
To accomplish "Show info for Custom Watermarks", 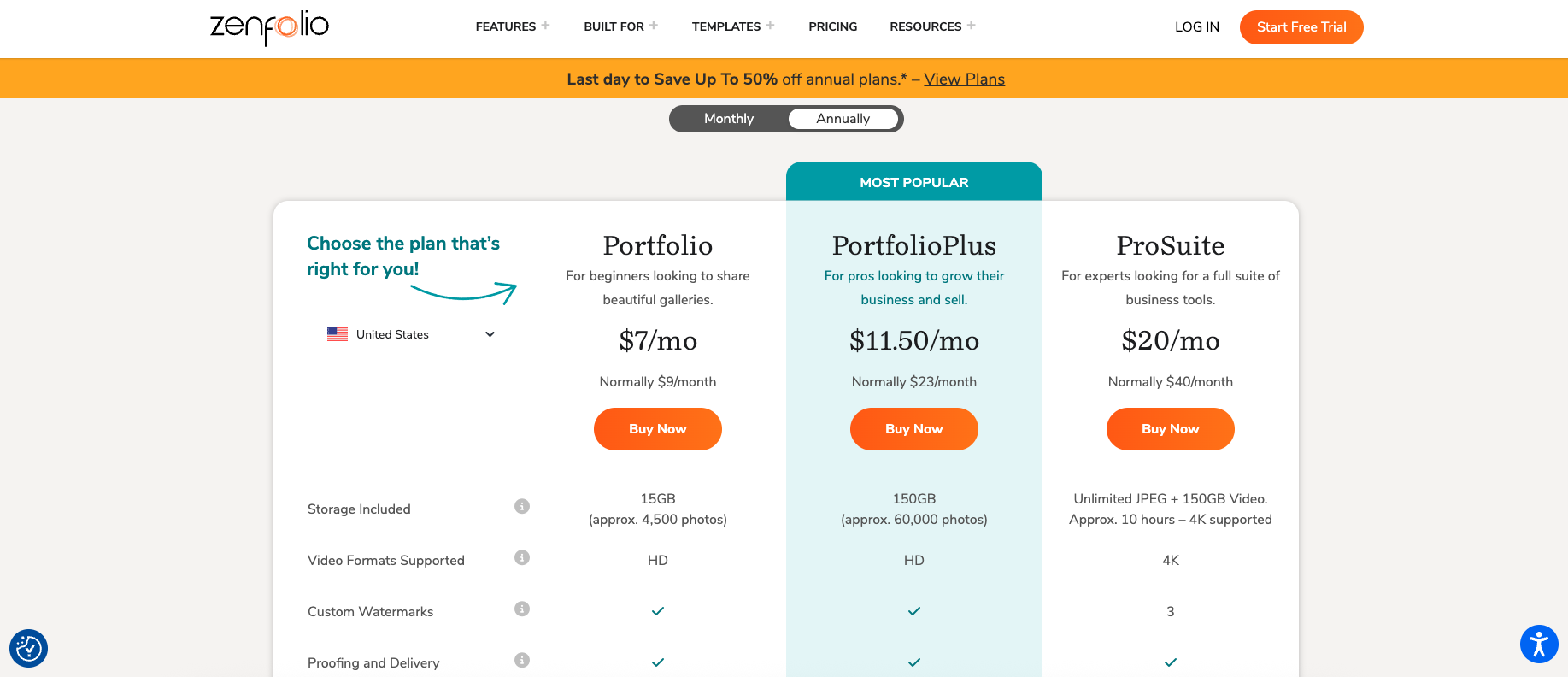I will click(522, 609).
